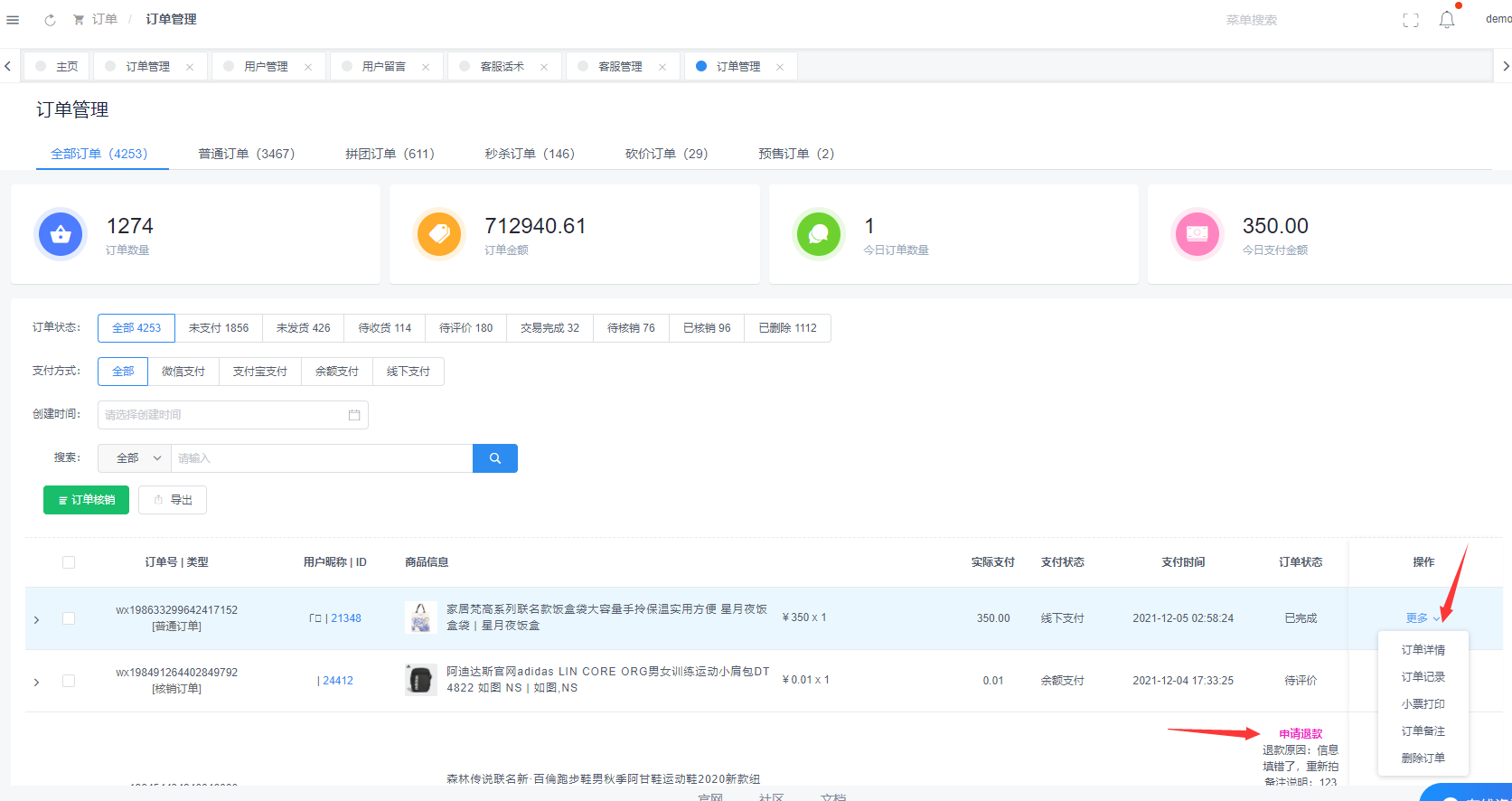The image size is (1512, 801).
Task: Close the 用户管理 tab
Action: tap(308, 67)
